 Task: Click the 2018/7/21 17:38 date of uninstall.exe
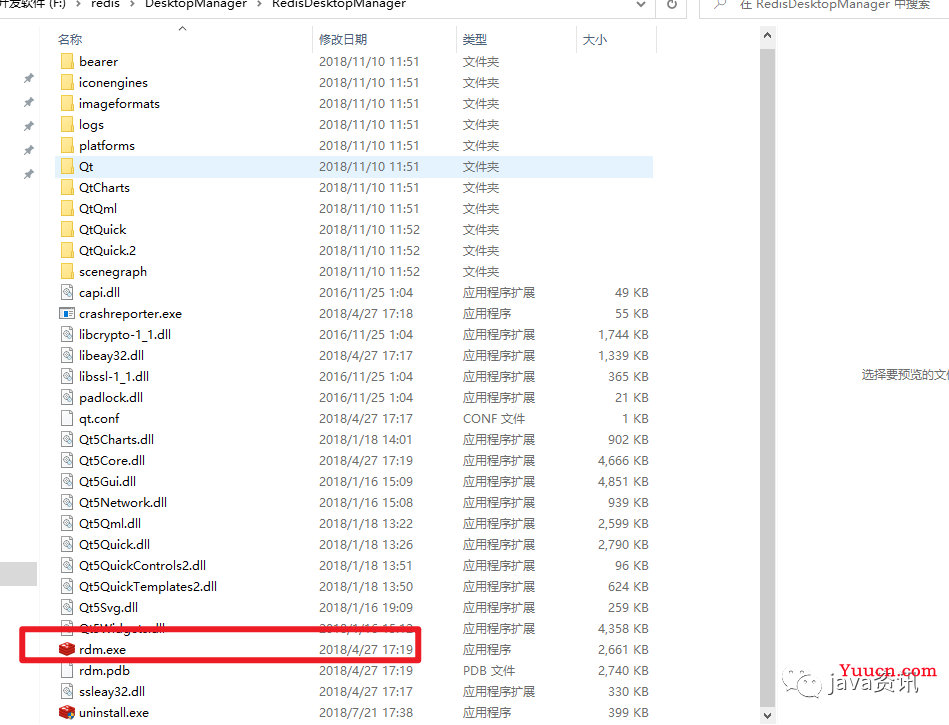tap(366, 712)
